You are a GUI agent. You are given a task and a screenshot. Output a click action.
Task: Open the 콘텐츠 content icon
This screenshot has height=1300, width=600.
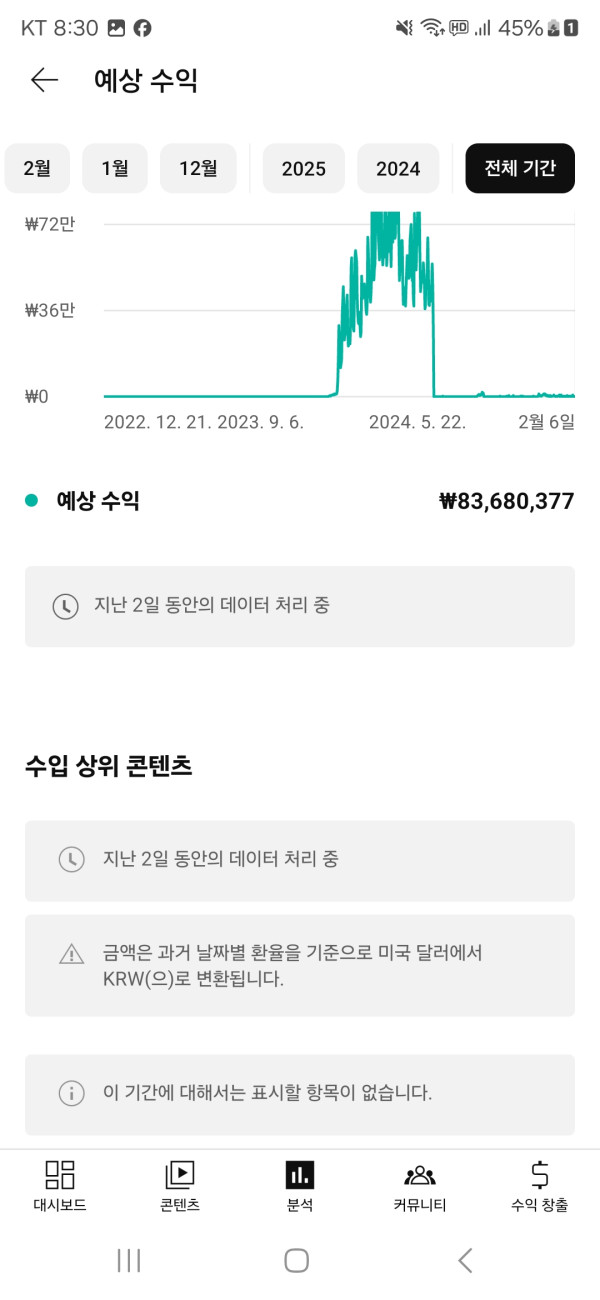click(x=180, y=1174)
